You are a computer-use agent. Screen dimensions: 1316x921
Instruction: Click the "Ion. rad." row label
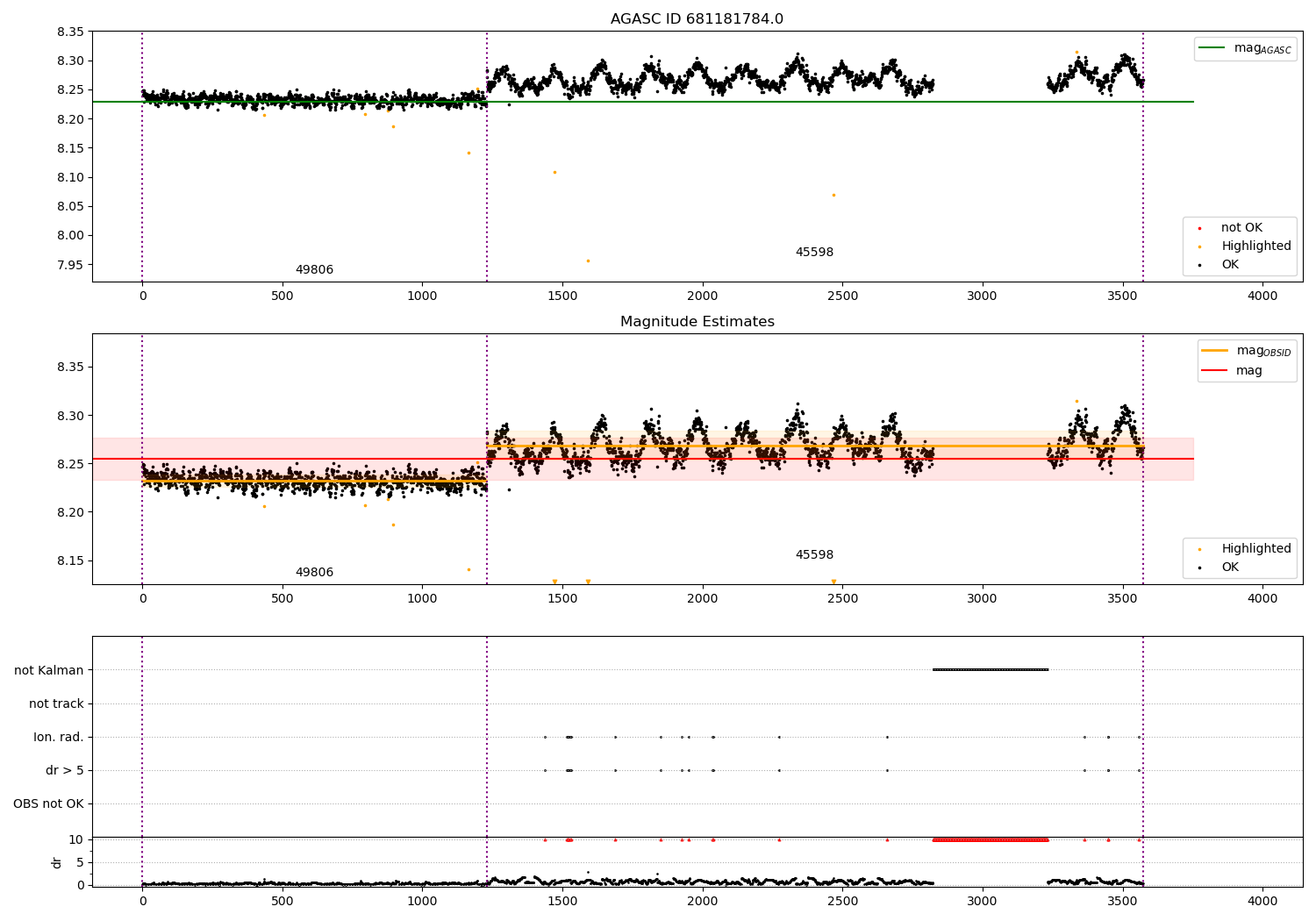click(59, 737)
